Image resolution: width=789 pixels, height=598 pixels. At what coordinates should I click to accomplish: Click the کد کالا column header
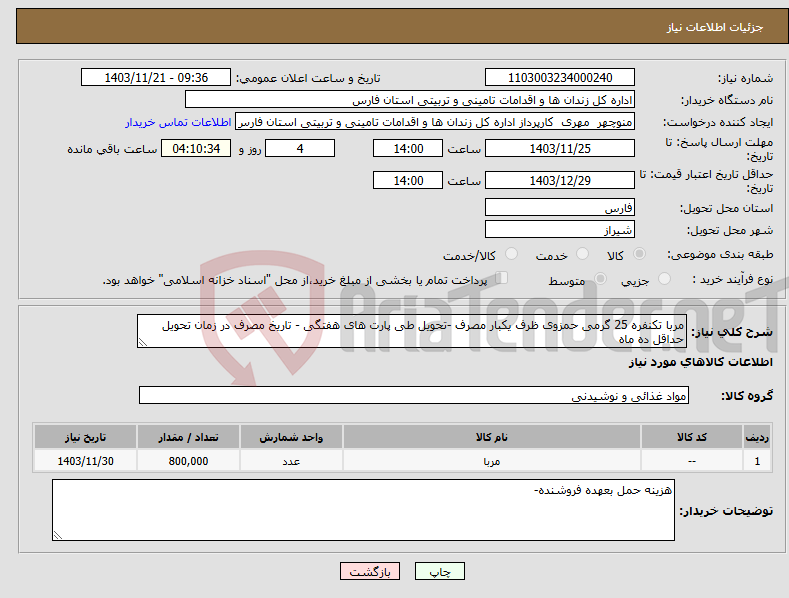tap(692, 437)
